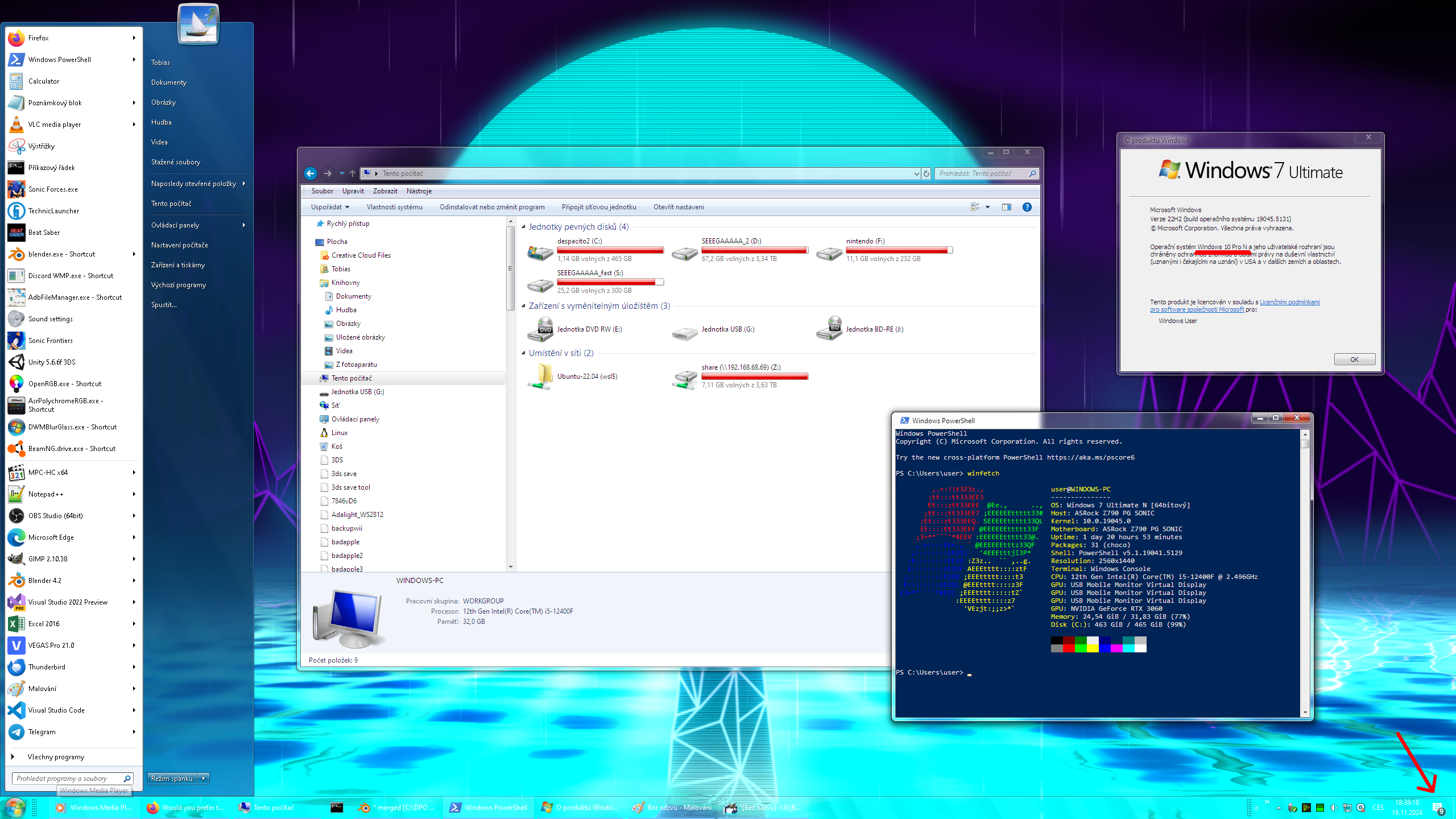
Task: Select the despacito2 (C:) drive
Action: [x=595, y=250]
